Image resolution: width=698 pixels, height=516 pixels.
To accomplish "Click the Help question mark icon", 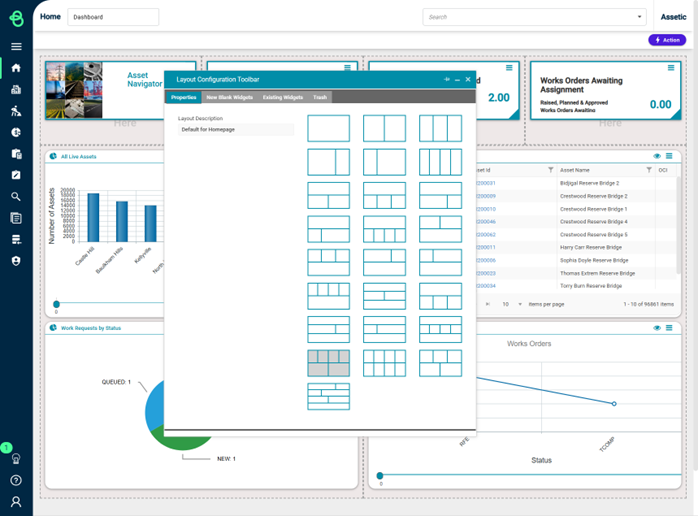I will 16,480.
